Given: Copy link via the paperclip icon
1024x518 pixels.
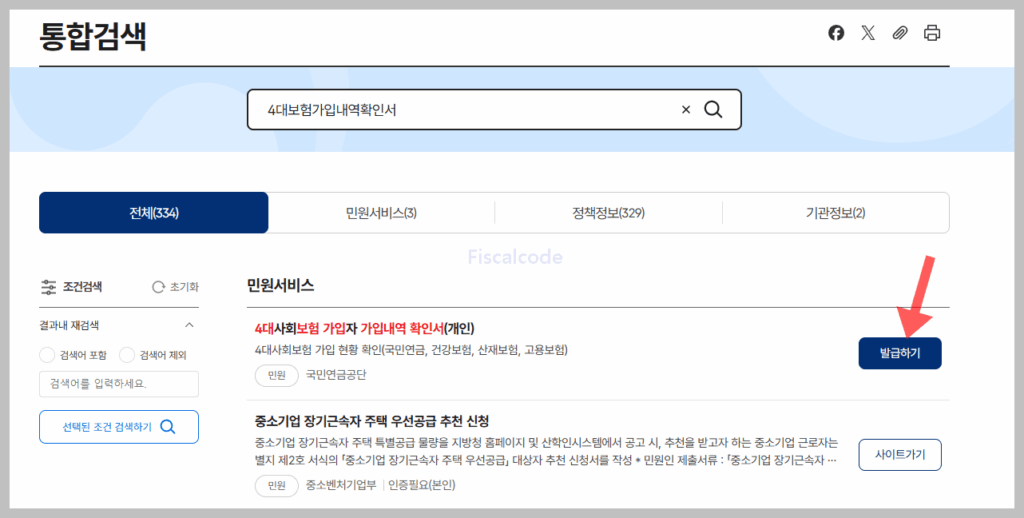Looking at the screenshot, I should 900,33.
